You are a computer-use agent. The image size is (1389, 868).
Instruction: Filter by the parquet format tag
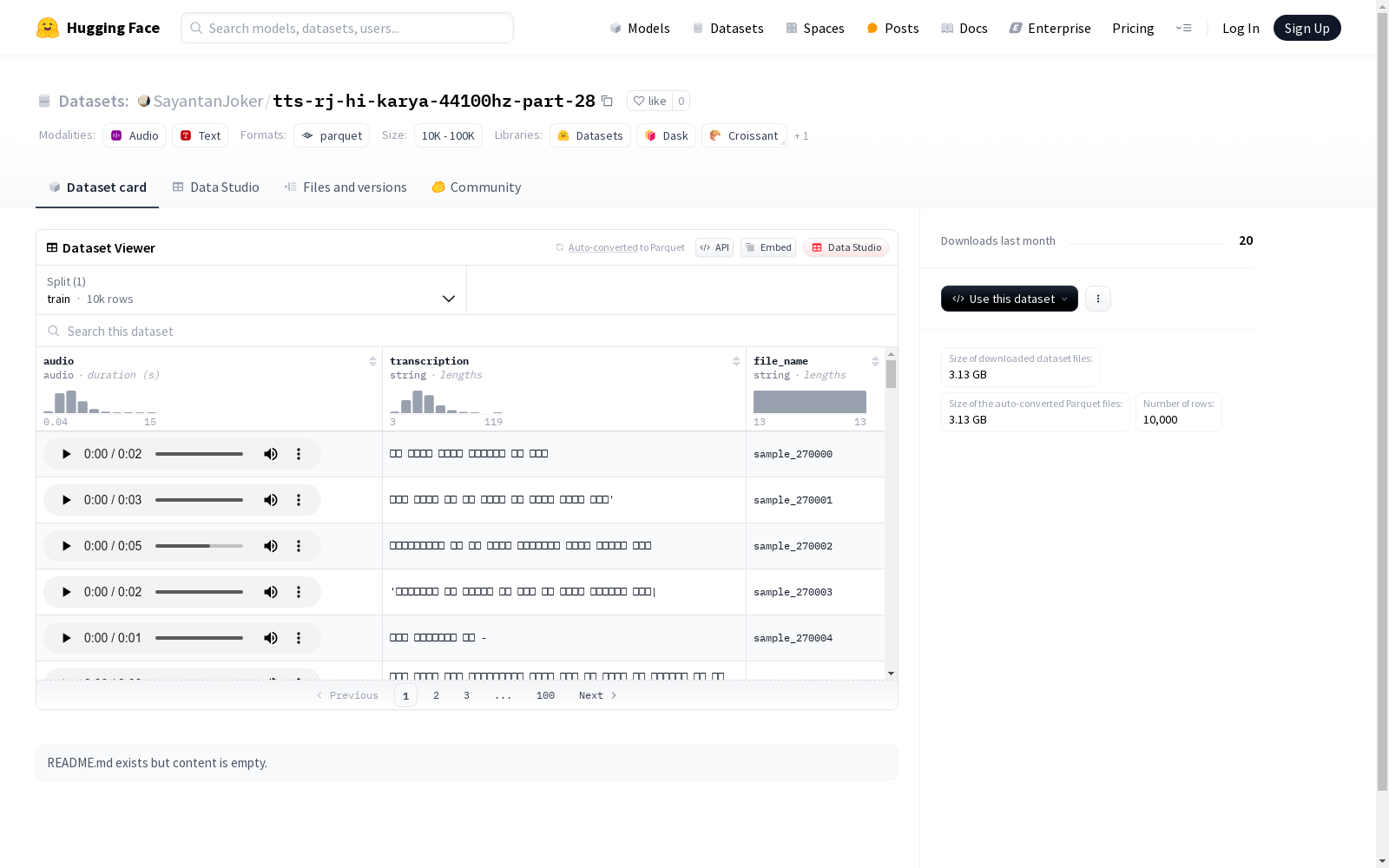(x=332, y=135)
